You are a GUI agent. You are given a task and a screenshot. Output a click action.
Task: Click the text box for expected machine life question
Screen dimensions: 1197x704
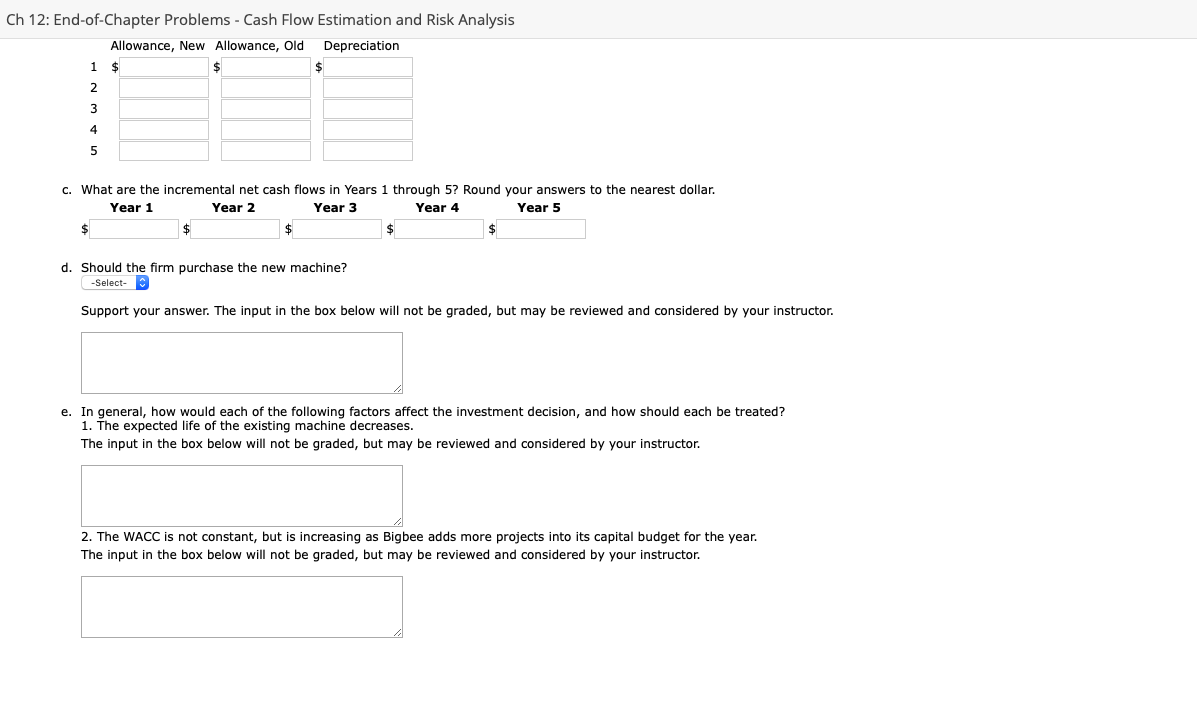[x=241, y=495]
